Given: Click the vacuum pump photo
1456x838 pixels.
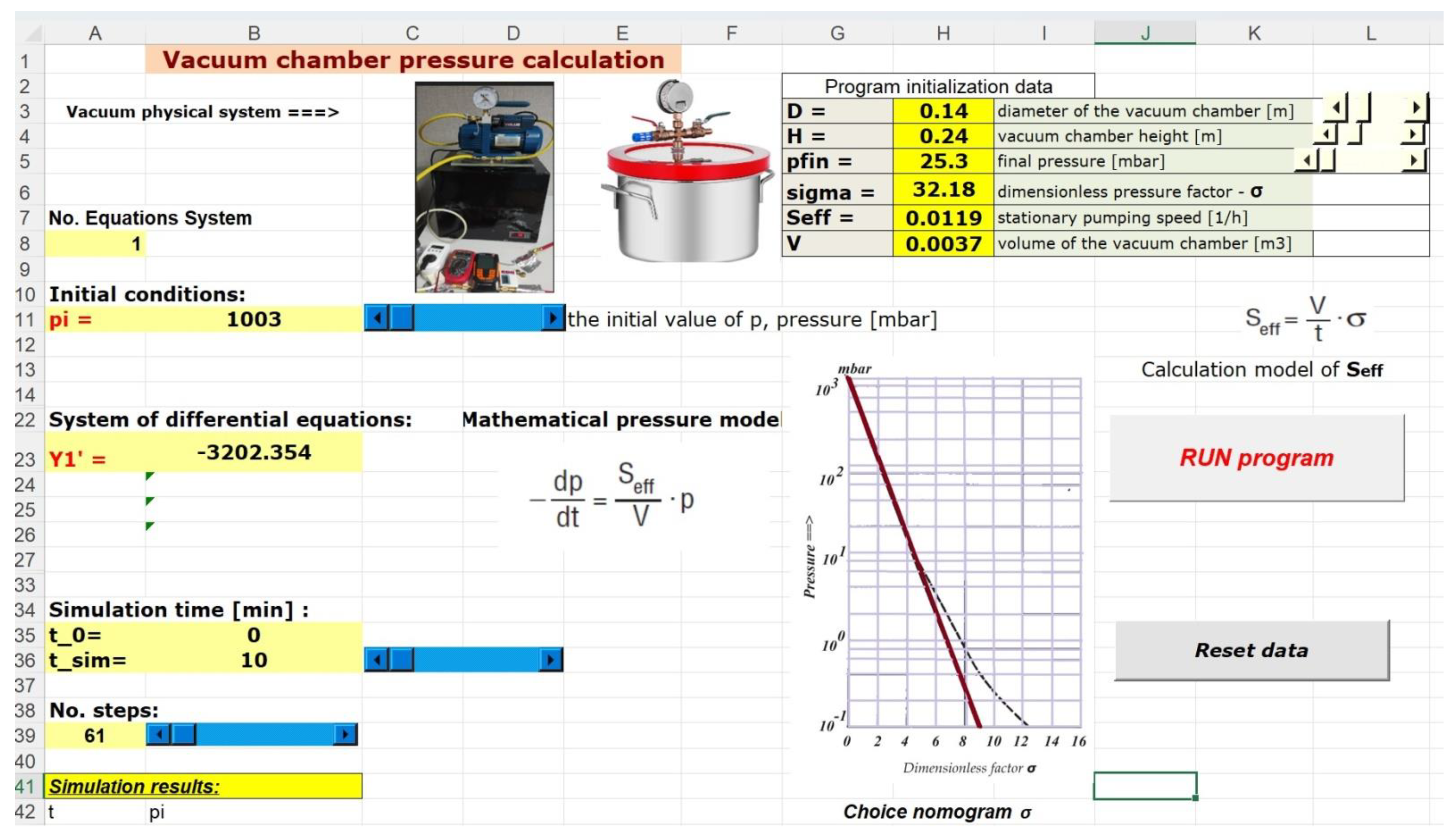Looking at the screenshot, I should click(484, 187).
